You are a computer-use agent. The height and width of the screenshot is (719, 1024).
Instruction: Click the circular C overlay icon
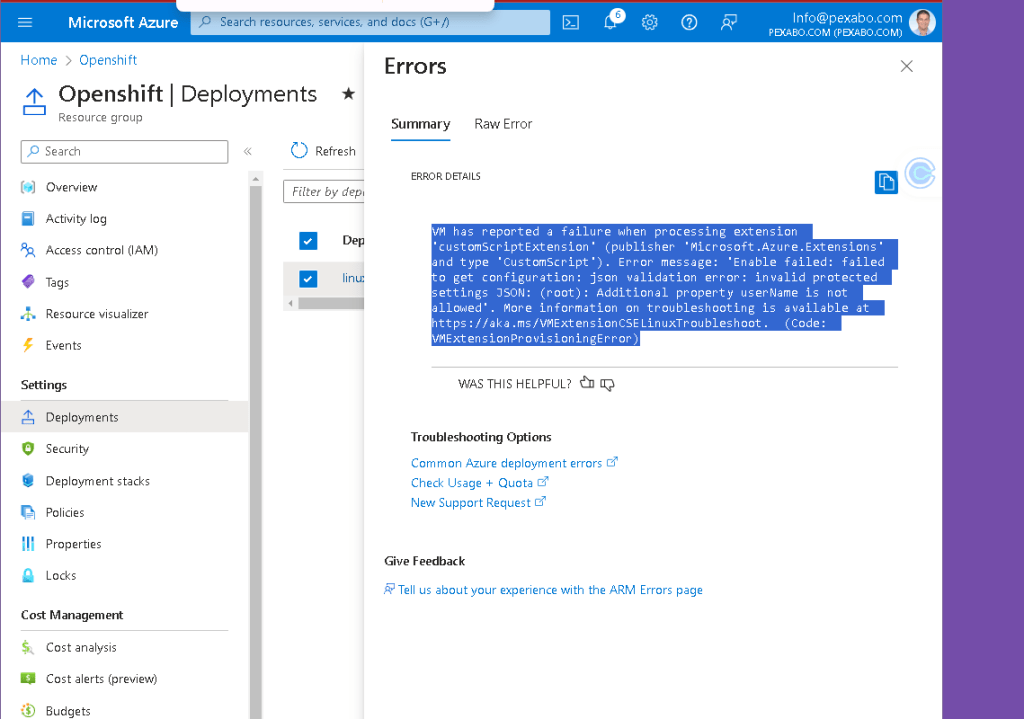[920, 173]
